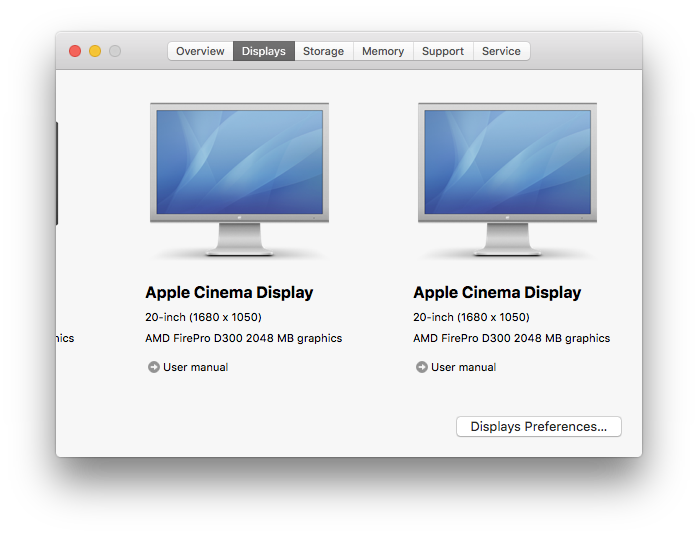Click left display's AMD FirePro D300 graphics text

point(243,338)
